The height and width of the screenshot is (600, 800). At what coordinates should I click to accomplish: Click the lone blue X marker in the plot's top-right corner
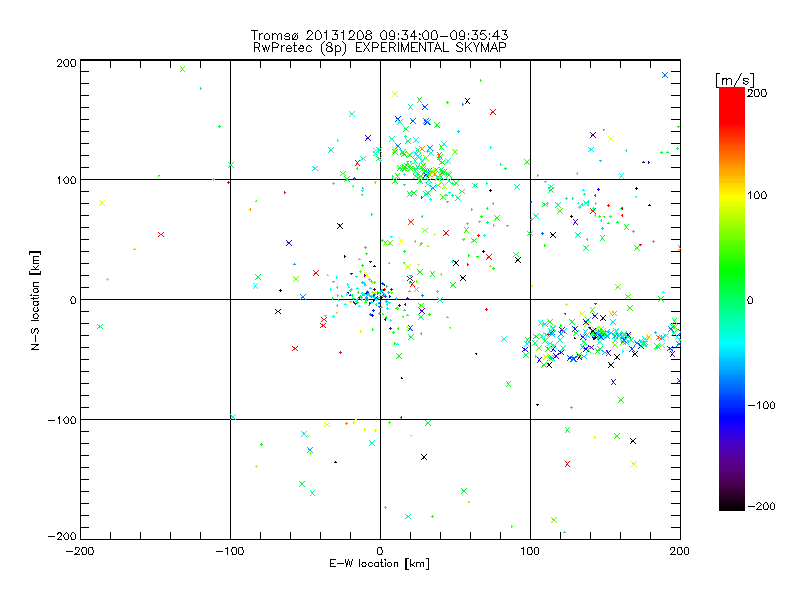click(665, 75)
